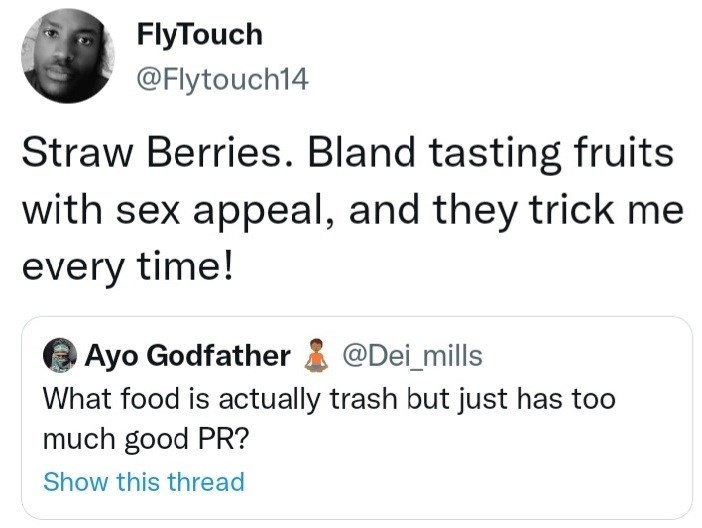Click the Show this thread link

tap(144, 481)
